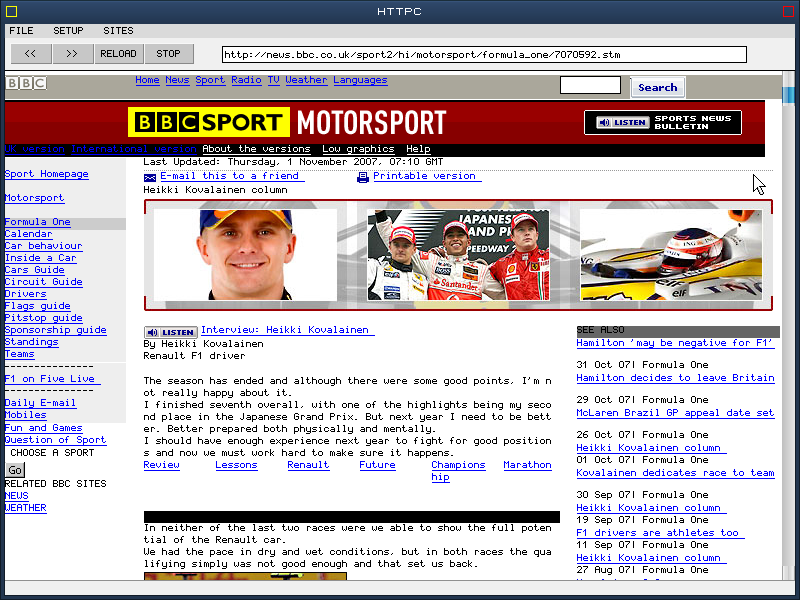Open Hamilton decides to leave Britain link
Viewport: 800px width, 600px height.
pos(676,378)
